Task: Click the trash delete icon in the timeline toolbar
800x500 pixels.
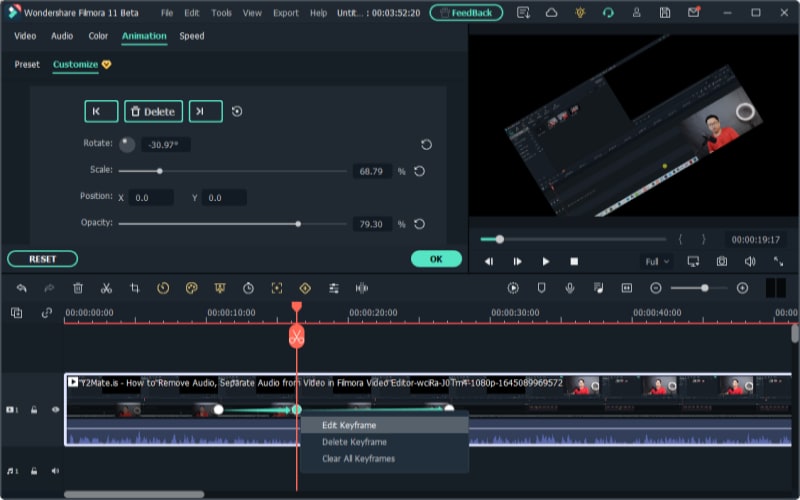Action: pos(78,288)
